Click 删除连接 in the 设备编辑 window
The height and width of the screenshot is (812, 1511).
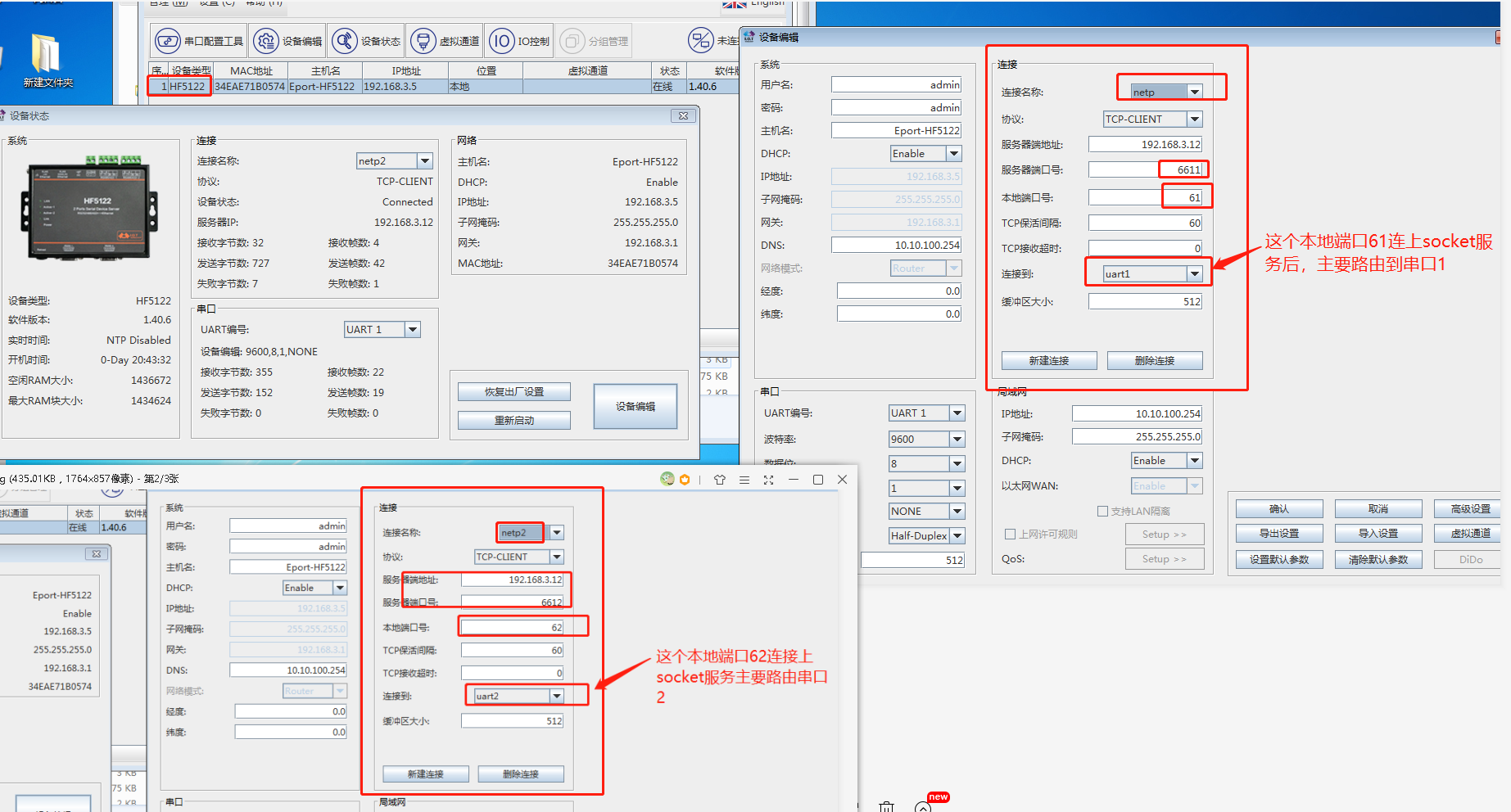coord(1155,361)
